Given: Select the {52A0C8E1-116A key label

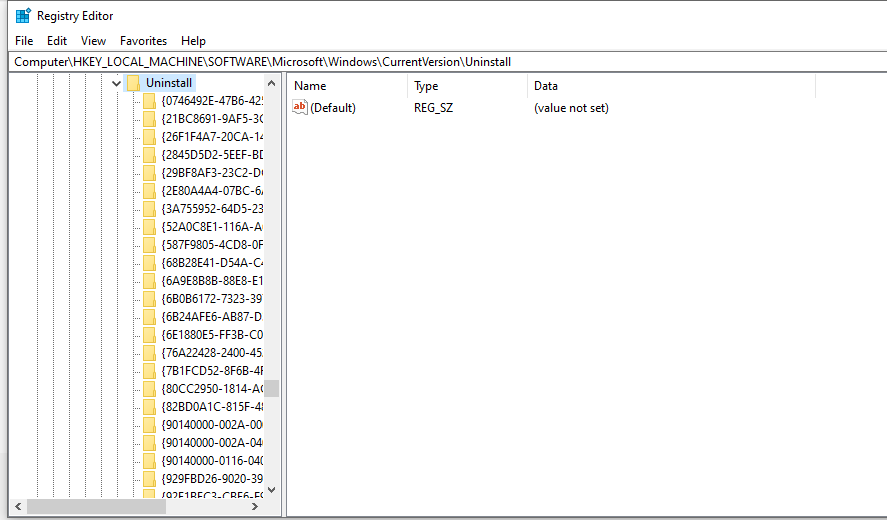Looking at the screenshot, I should point(212,227).
